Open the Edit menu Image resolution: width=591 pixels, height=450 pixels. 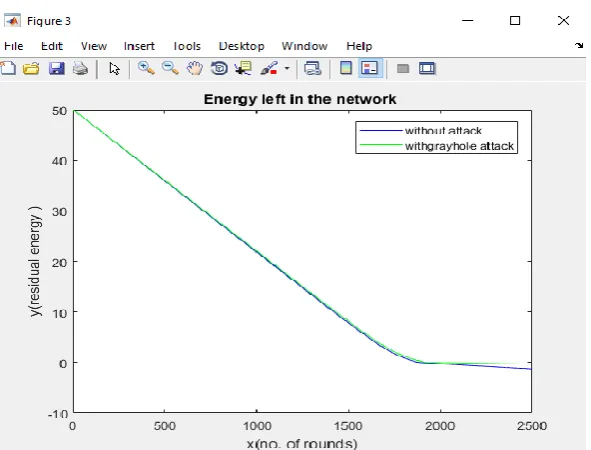[x=52, y=46]
